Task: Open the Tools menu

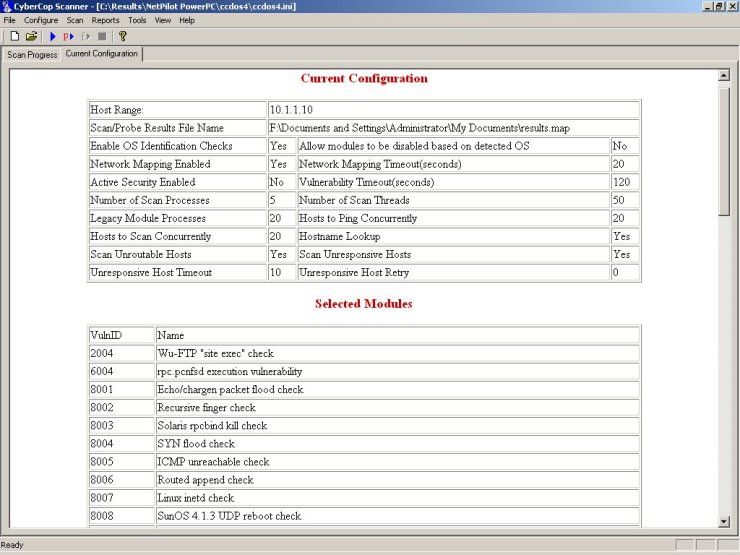Action: click(137, 20)
